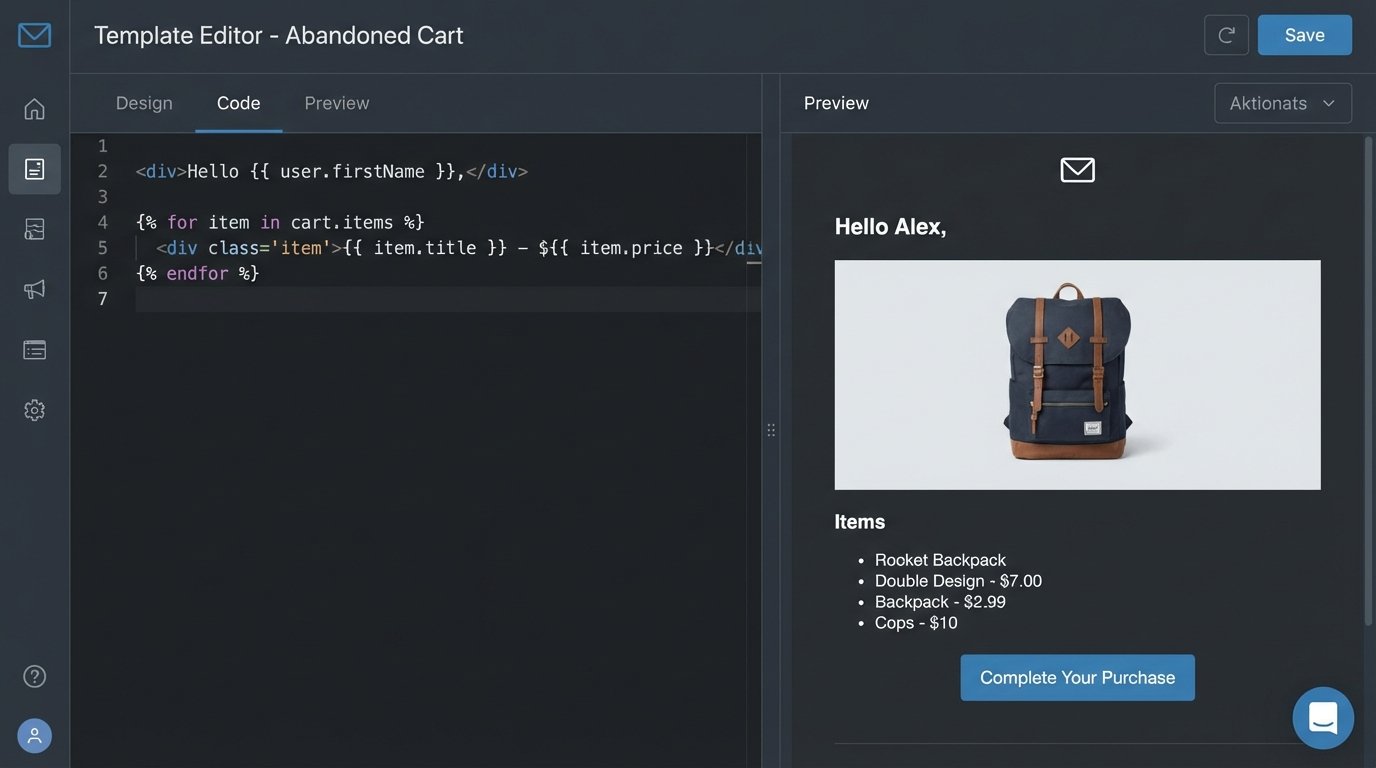Open the Home sidebar icon
Viewport: 1376px width, 768px height.
tap(33, 108)
